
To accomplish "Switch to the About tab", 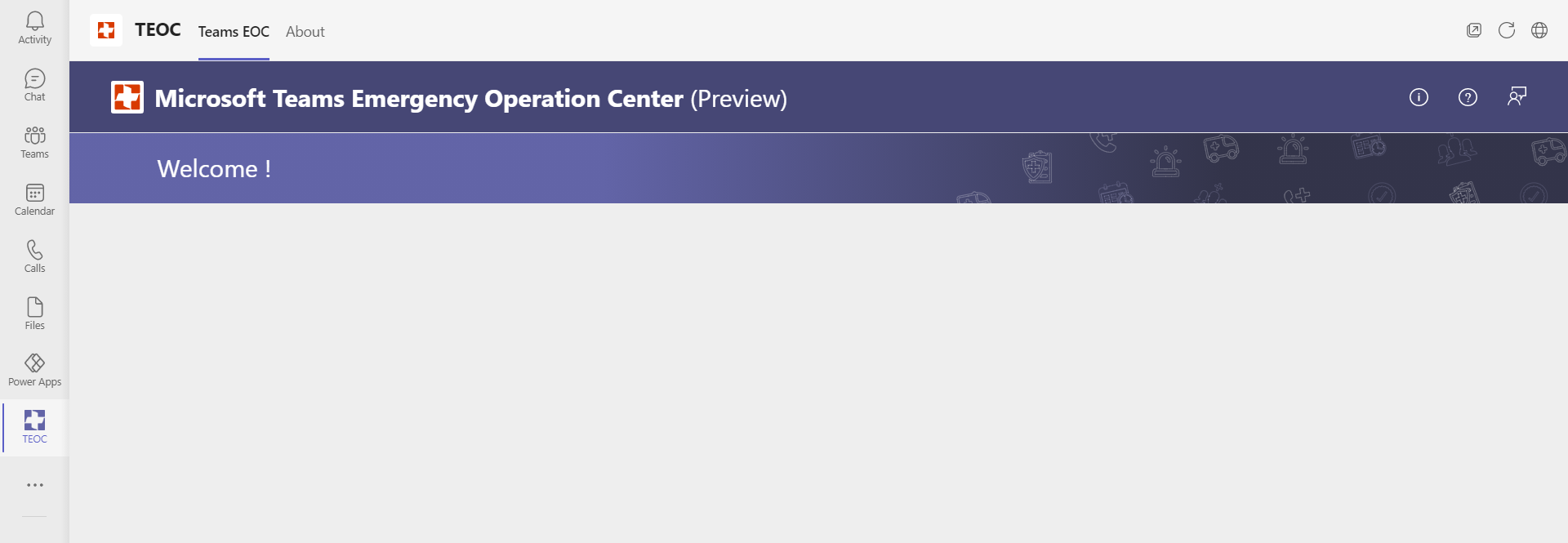I will pos(305,31).
